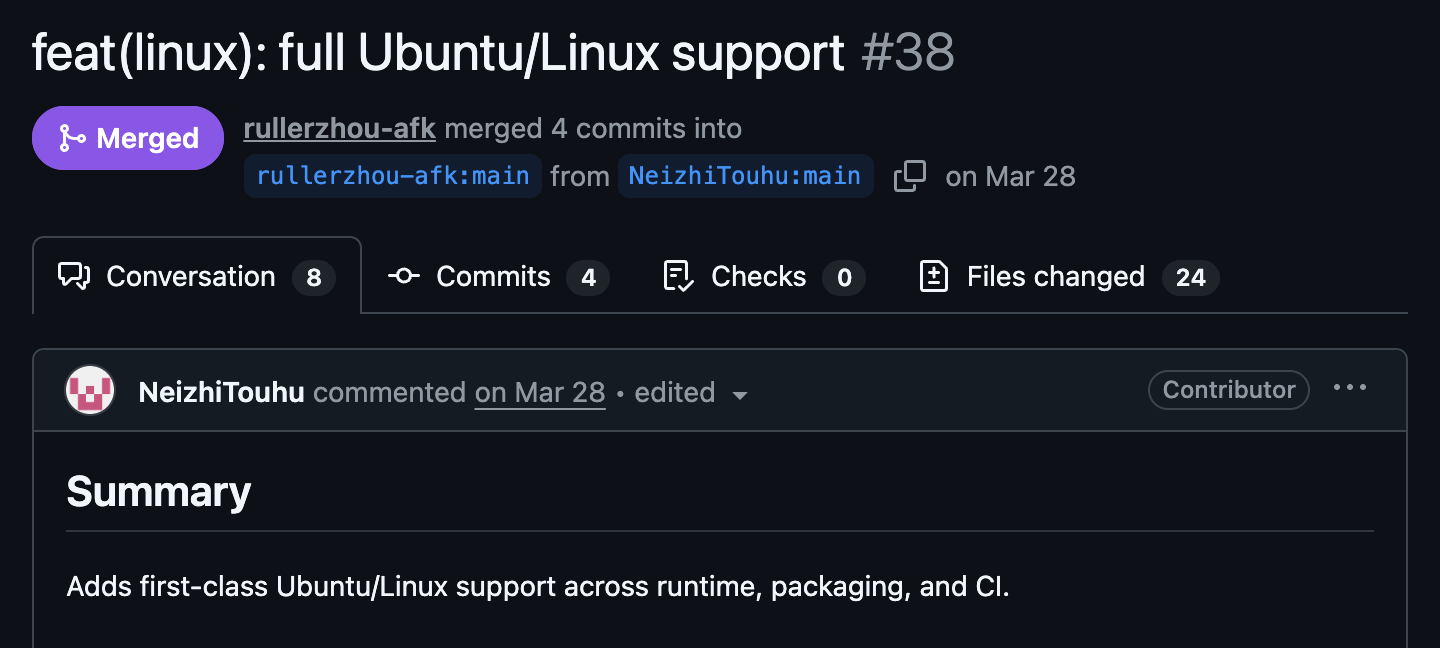Viewport: 1440px width, 648px height.
Task: Open rullerzhou-afk user profile link
Action: [x=340, y=129]
